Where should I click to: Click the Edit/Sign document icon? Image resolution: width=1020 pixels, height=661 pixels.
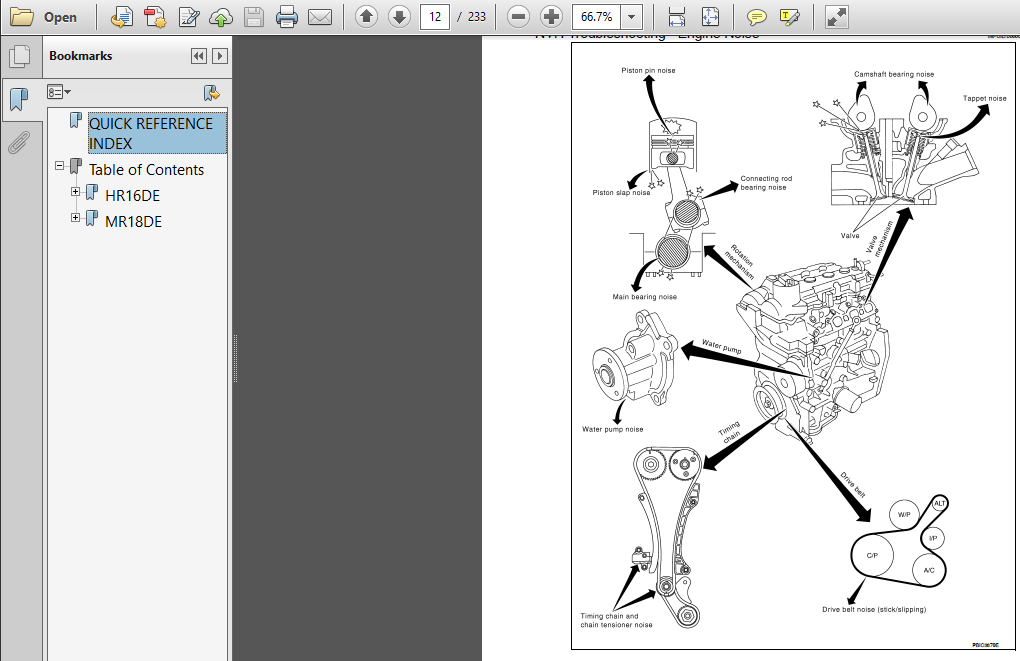click(x=189, y=17)
